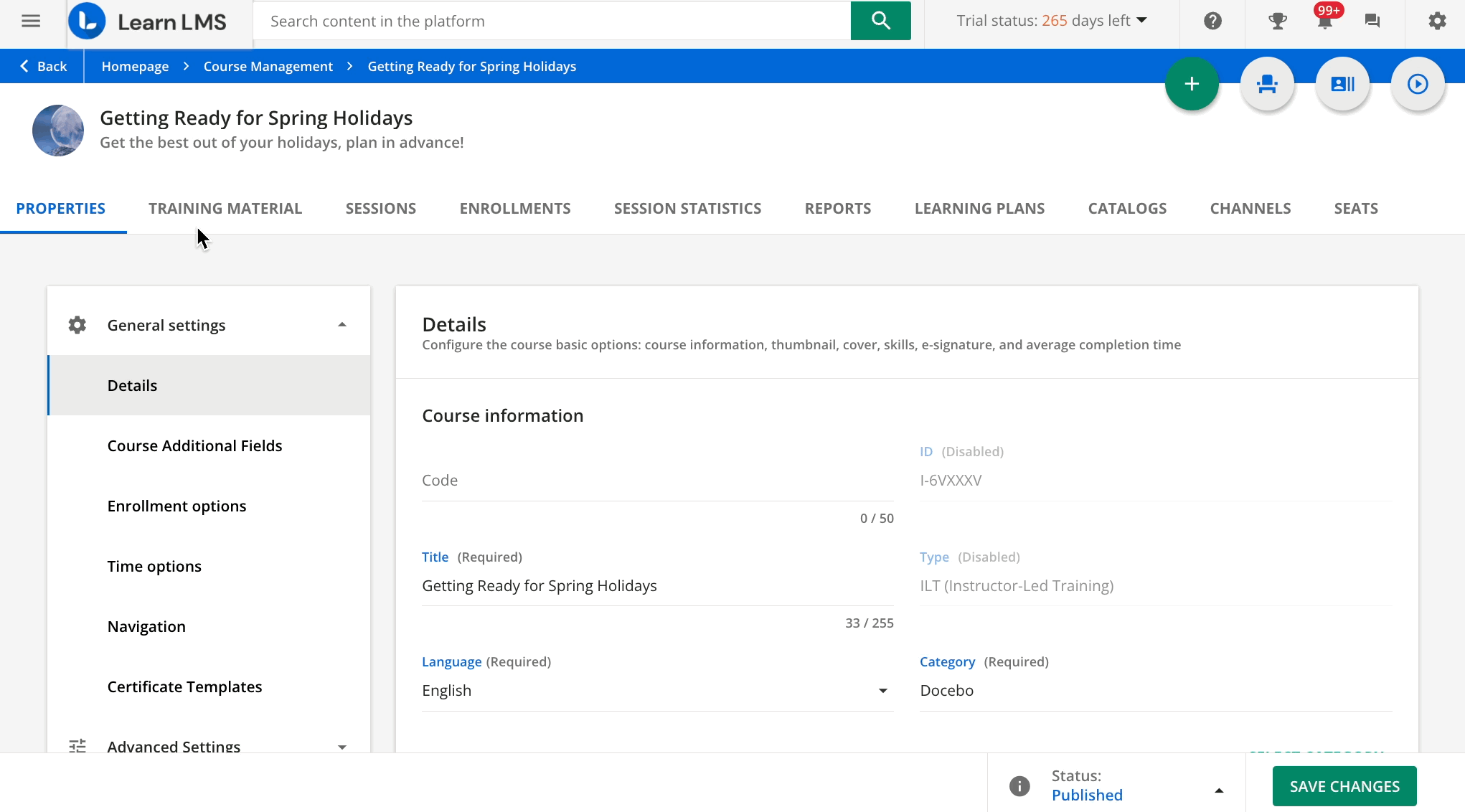The width and height of the screenshot is (1465, 812).
Task: Go to Course Management breadcrumb link
Action: click(268, 67)
